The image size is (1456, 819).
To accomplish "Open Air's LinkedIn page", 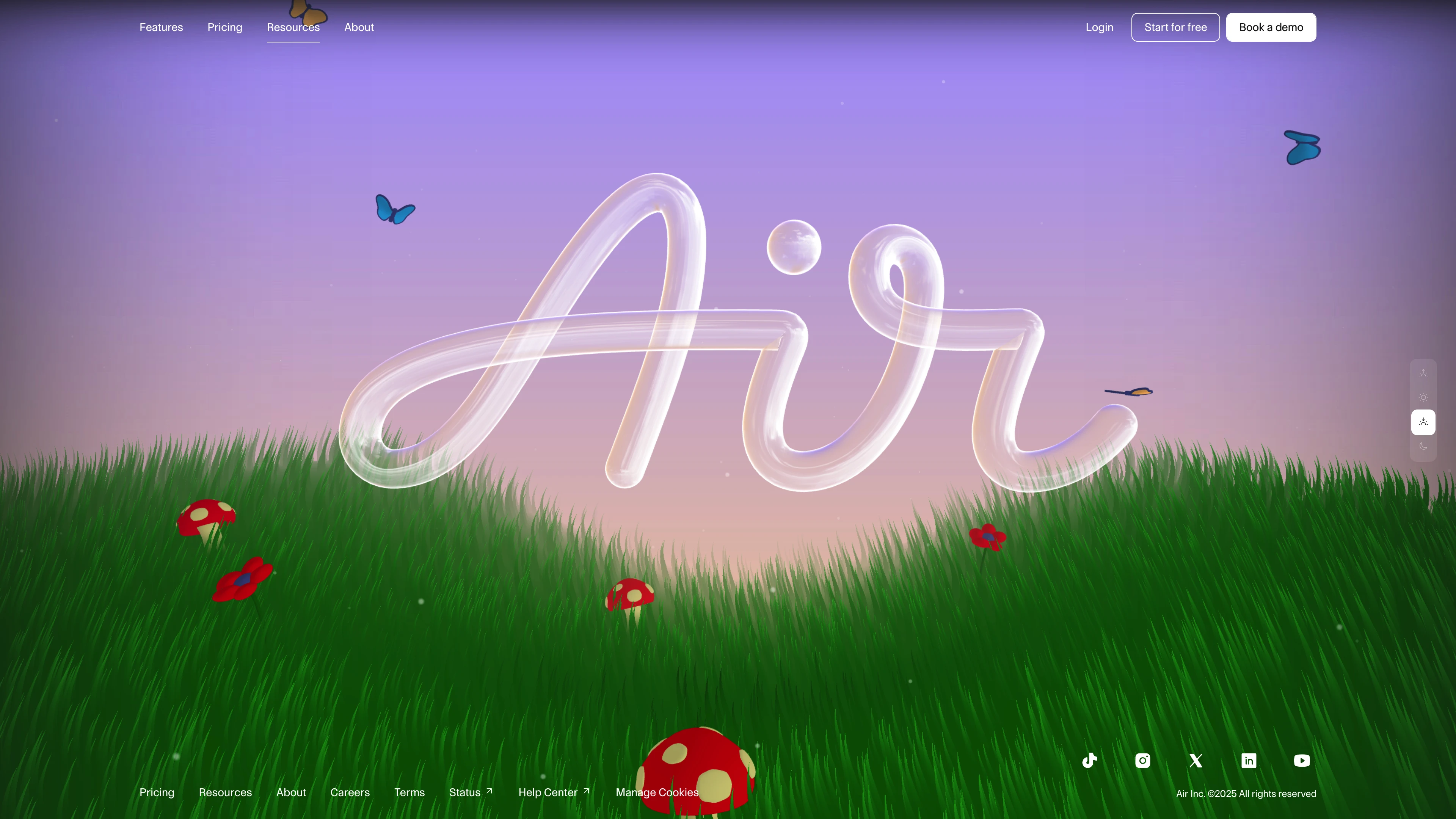I will click(x=1249, y=760).
